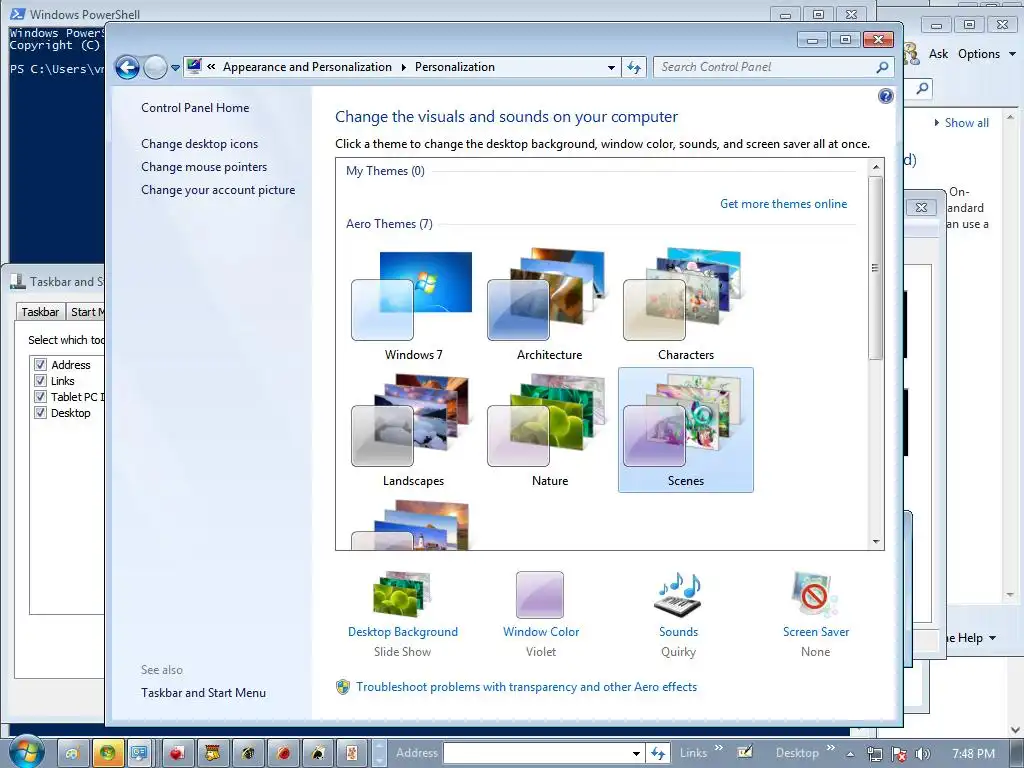The width and height of the screenshot is (1024, 768).
Task: Click the magnifier icon in Search Control Panel
Action: 882,67
